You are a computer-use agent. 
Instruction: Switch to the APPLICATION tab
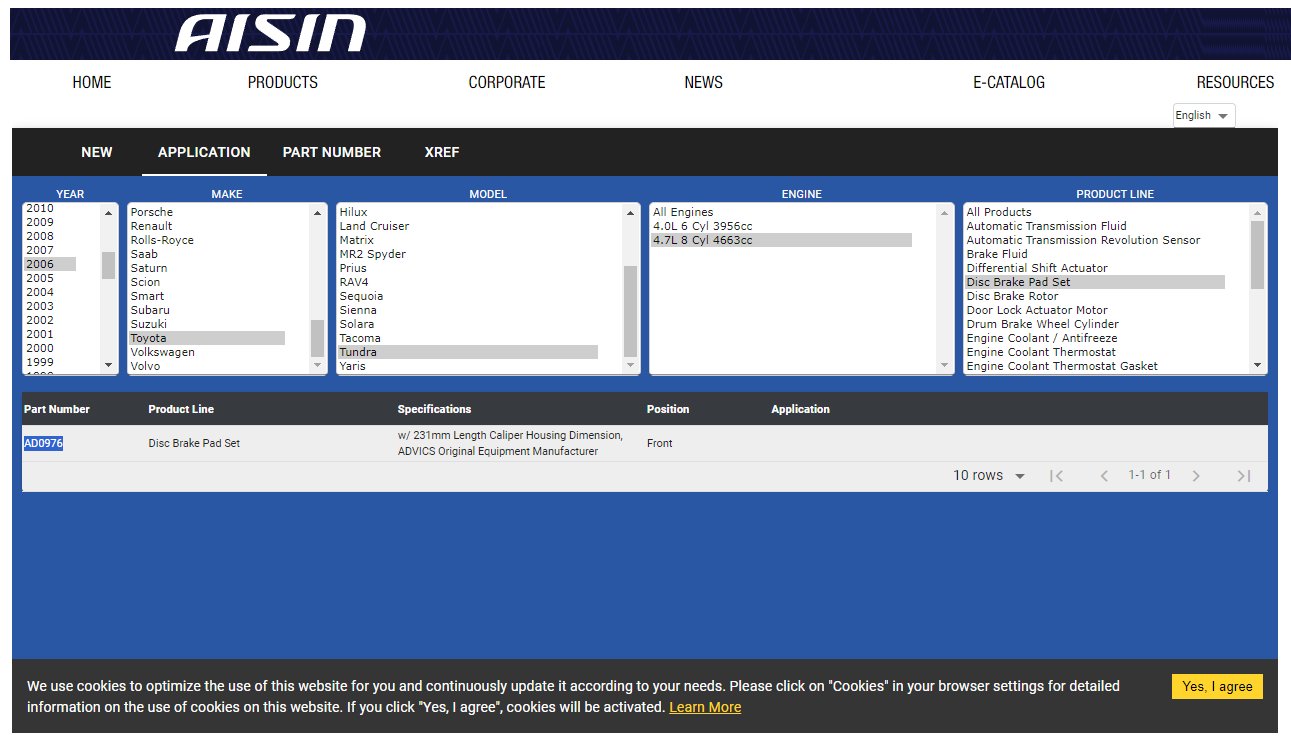tap(204, 152)
